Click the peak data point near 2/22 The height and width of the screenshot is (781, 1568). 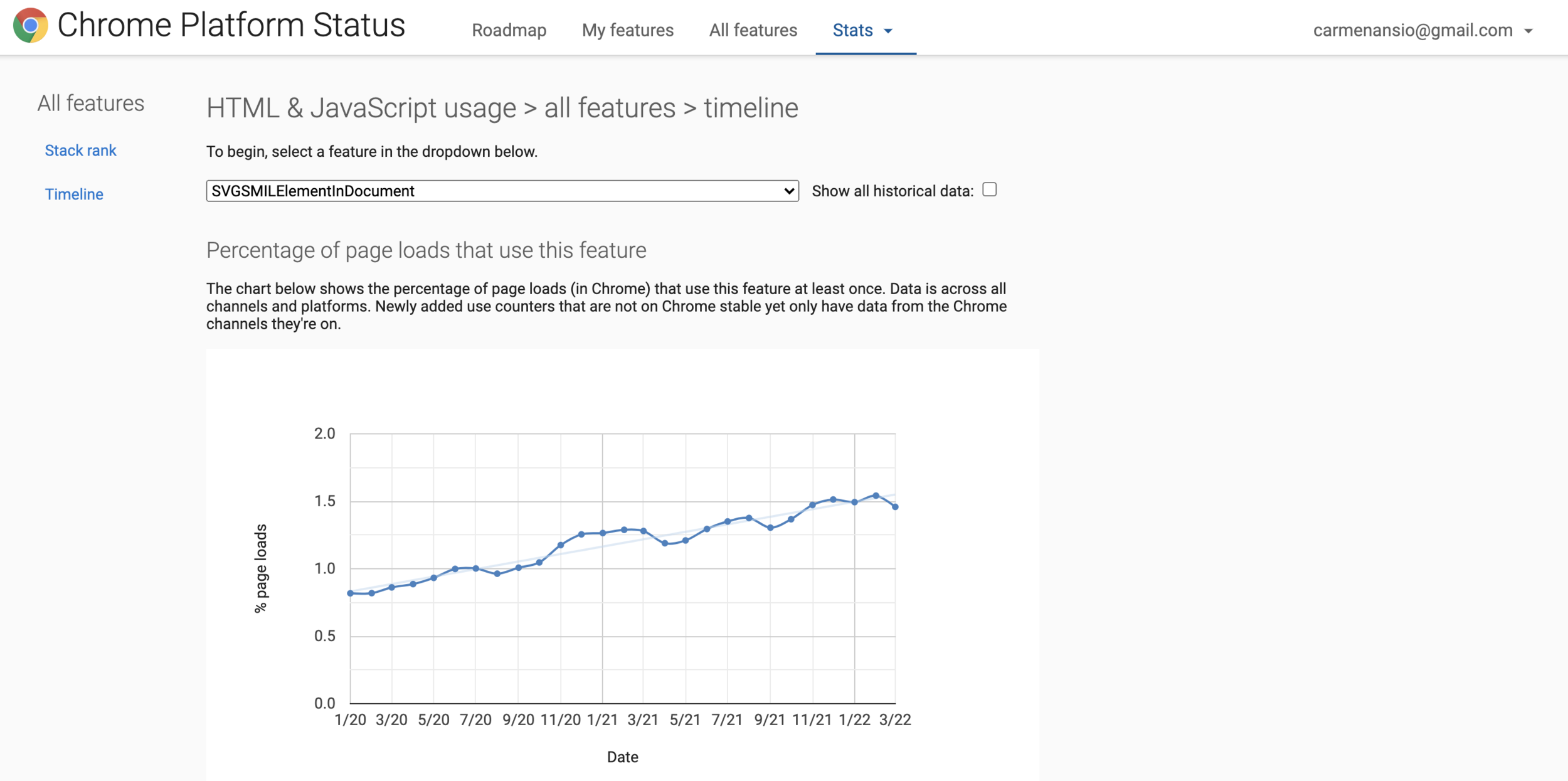(876, 496)
